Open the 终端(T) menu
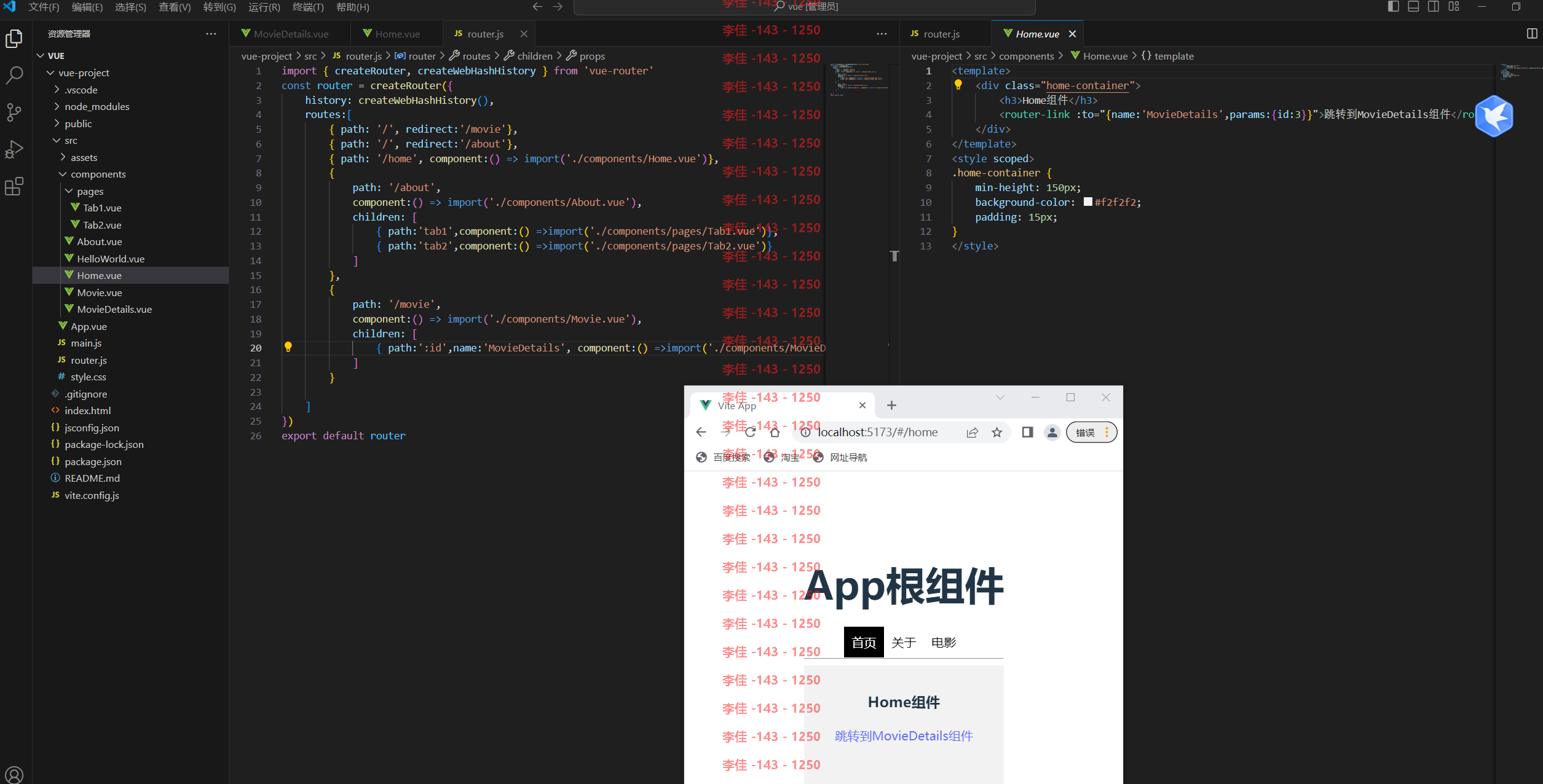This screenshot has width=1543, height=784. click(308, 7)
